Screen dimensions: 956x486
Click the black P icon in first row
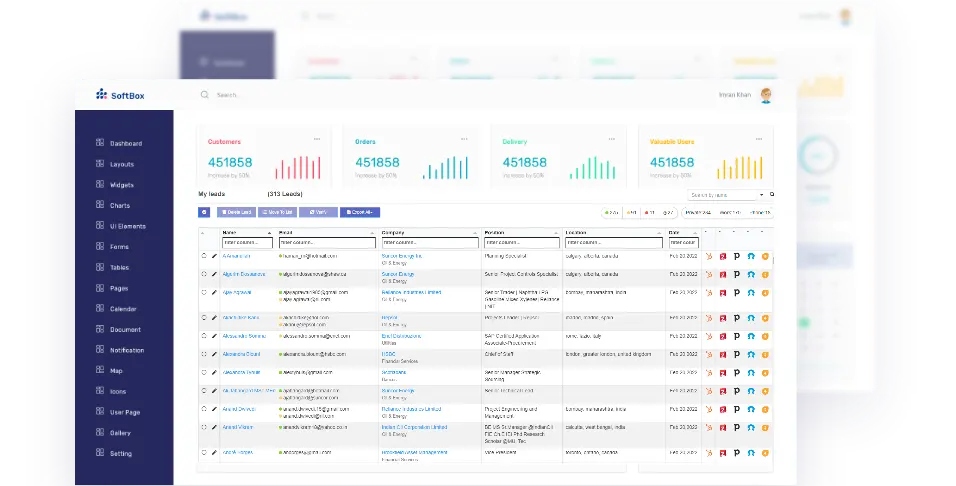(737, 257)
